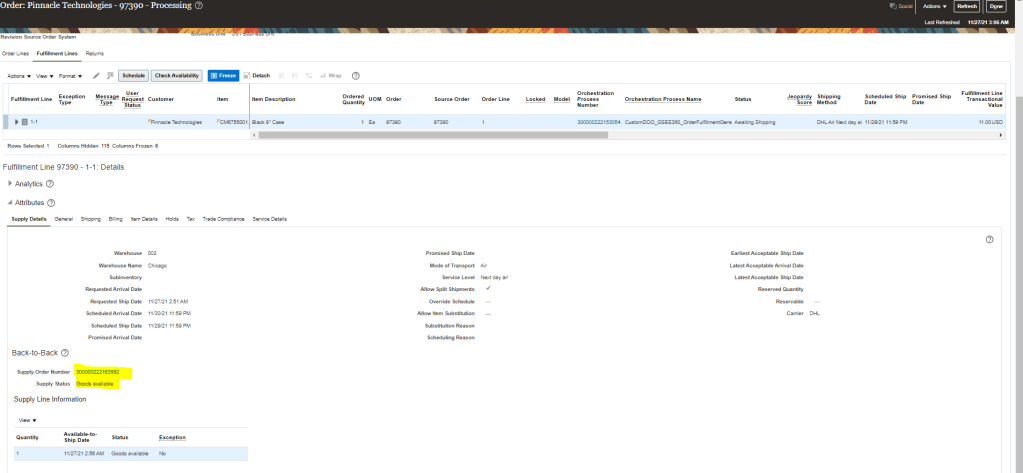This screenshot has width=1023, height=473.
Task: Click the Check Availability button
Action: click(x=177, y=76)
